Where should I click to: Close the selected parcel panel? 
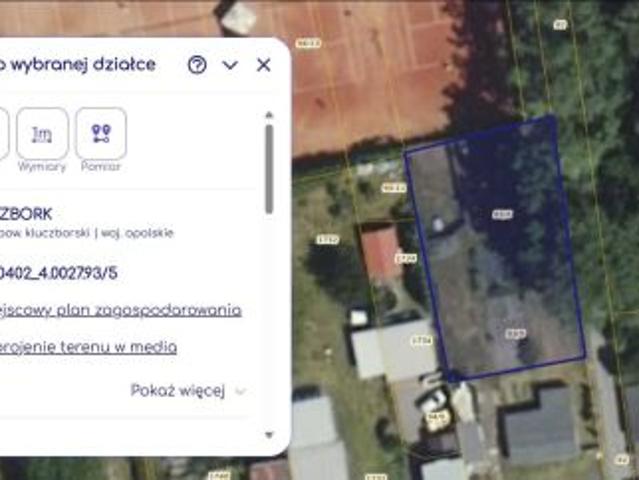pos(263,65)
